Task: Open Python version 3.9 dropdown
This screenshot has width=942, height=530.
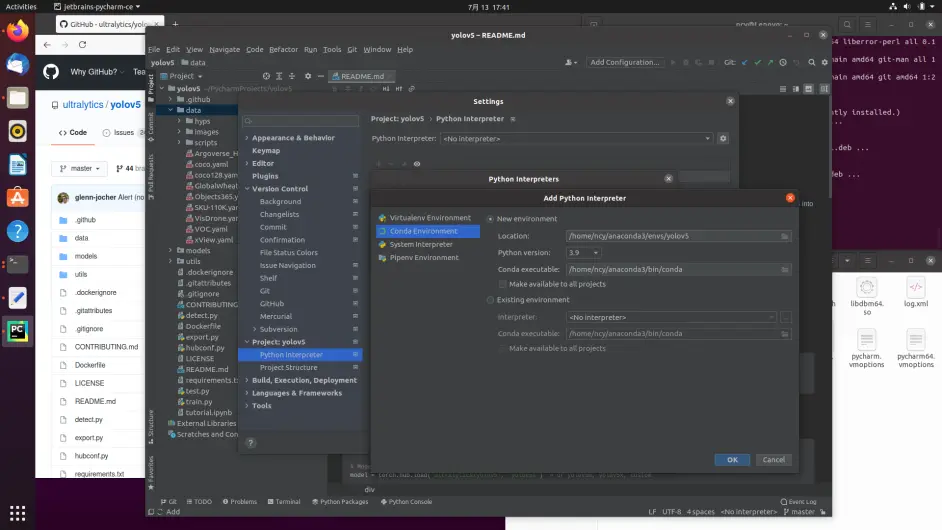Action: (583, 253)
